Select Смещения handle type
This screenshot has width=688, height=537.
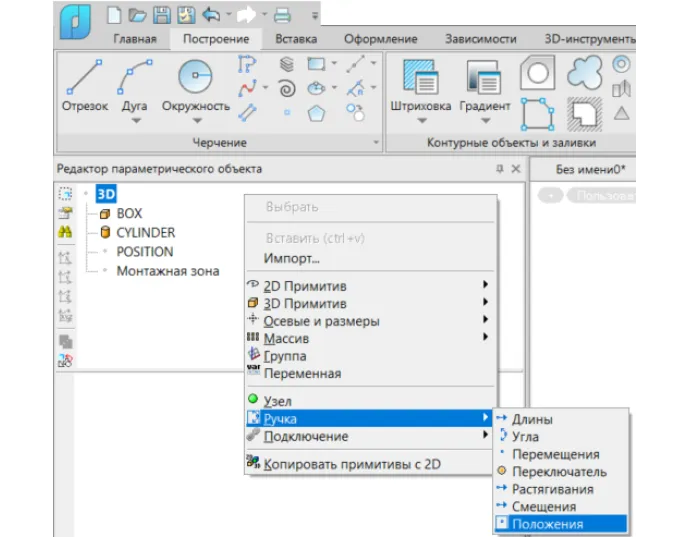[x=562, y=506]
